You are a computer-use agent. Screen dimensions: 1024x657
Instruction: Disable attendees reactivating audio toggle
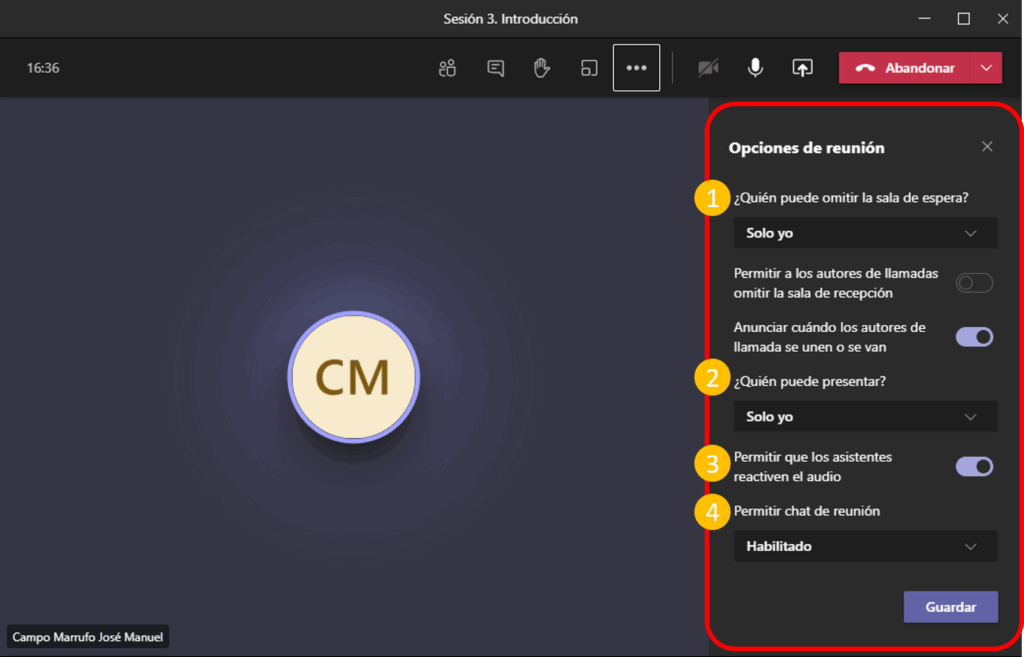click(x=974, y=466)
